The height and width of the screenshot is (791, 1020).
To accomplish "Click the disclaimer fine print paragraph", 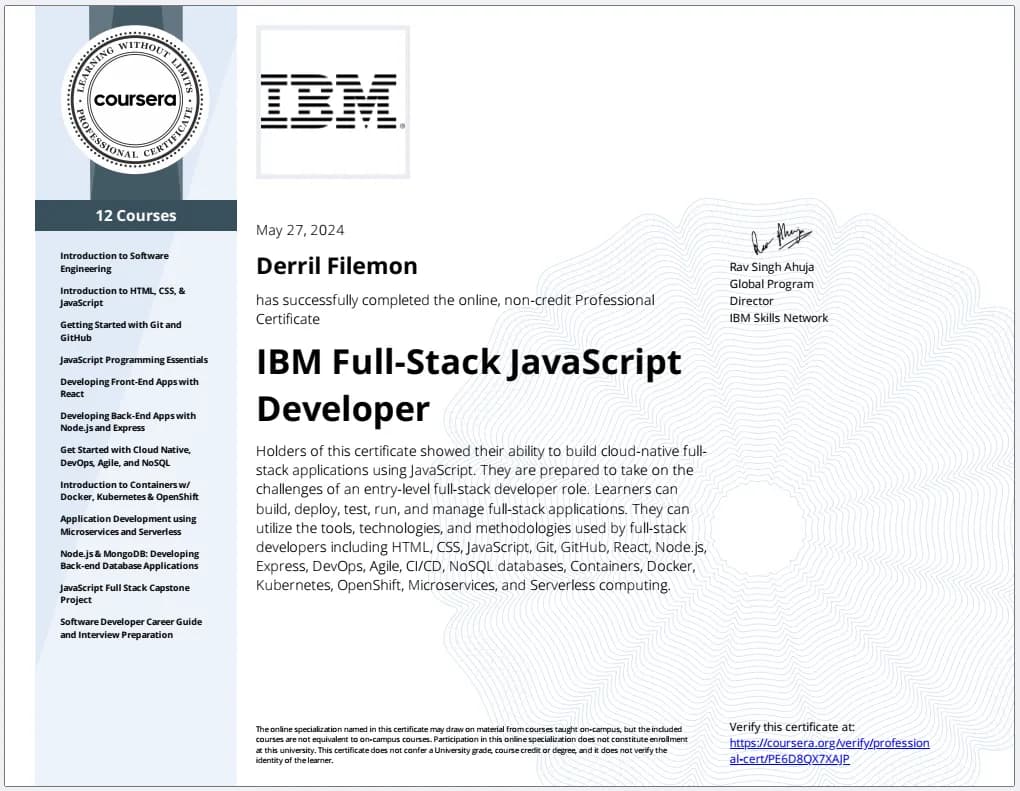I will coord(472,745).
